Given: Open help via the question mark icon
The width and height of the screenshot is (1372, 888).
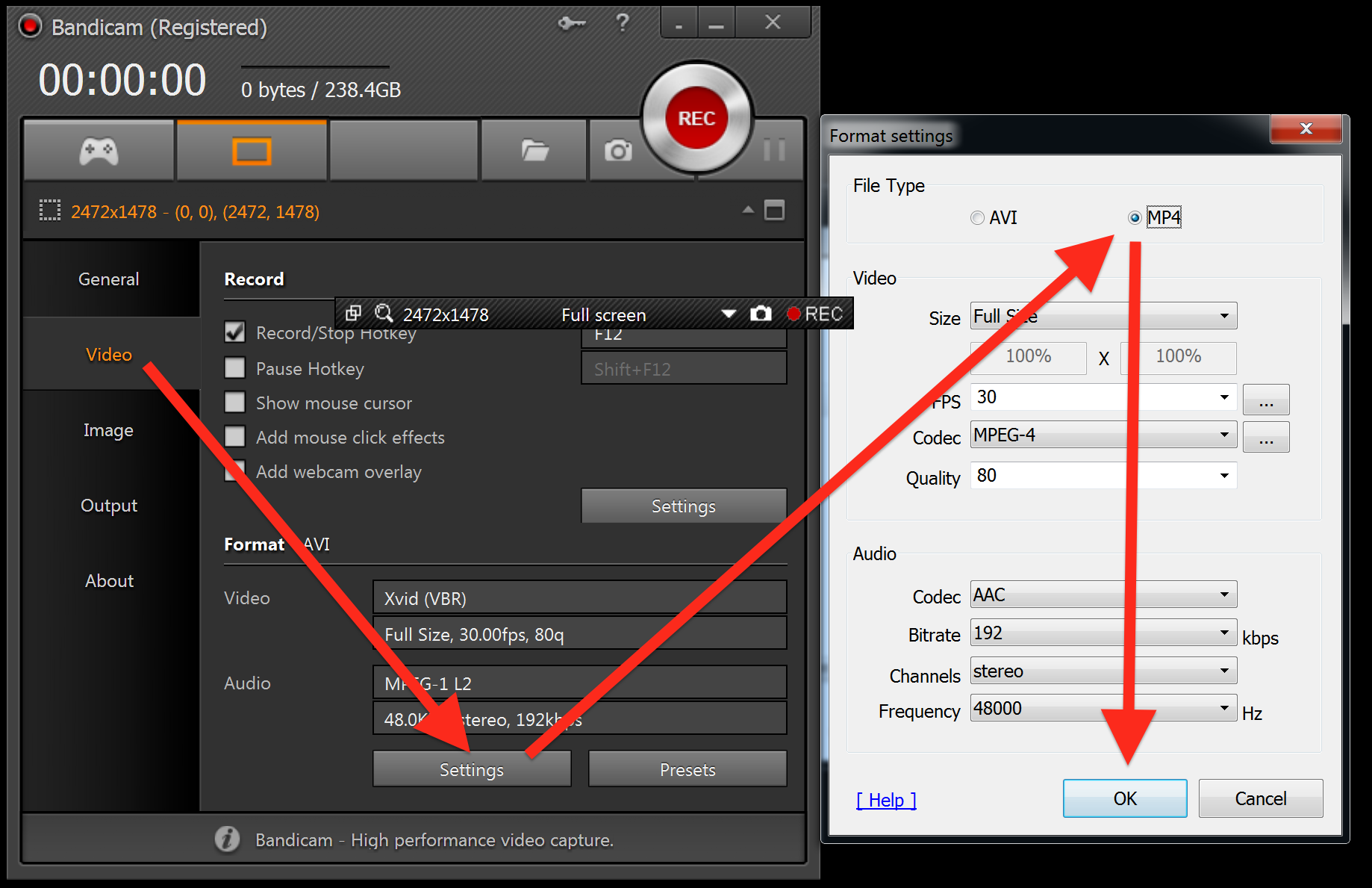Looking at the screenshot, I should [622, 23].
